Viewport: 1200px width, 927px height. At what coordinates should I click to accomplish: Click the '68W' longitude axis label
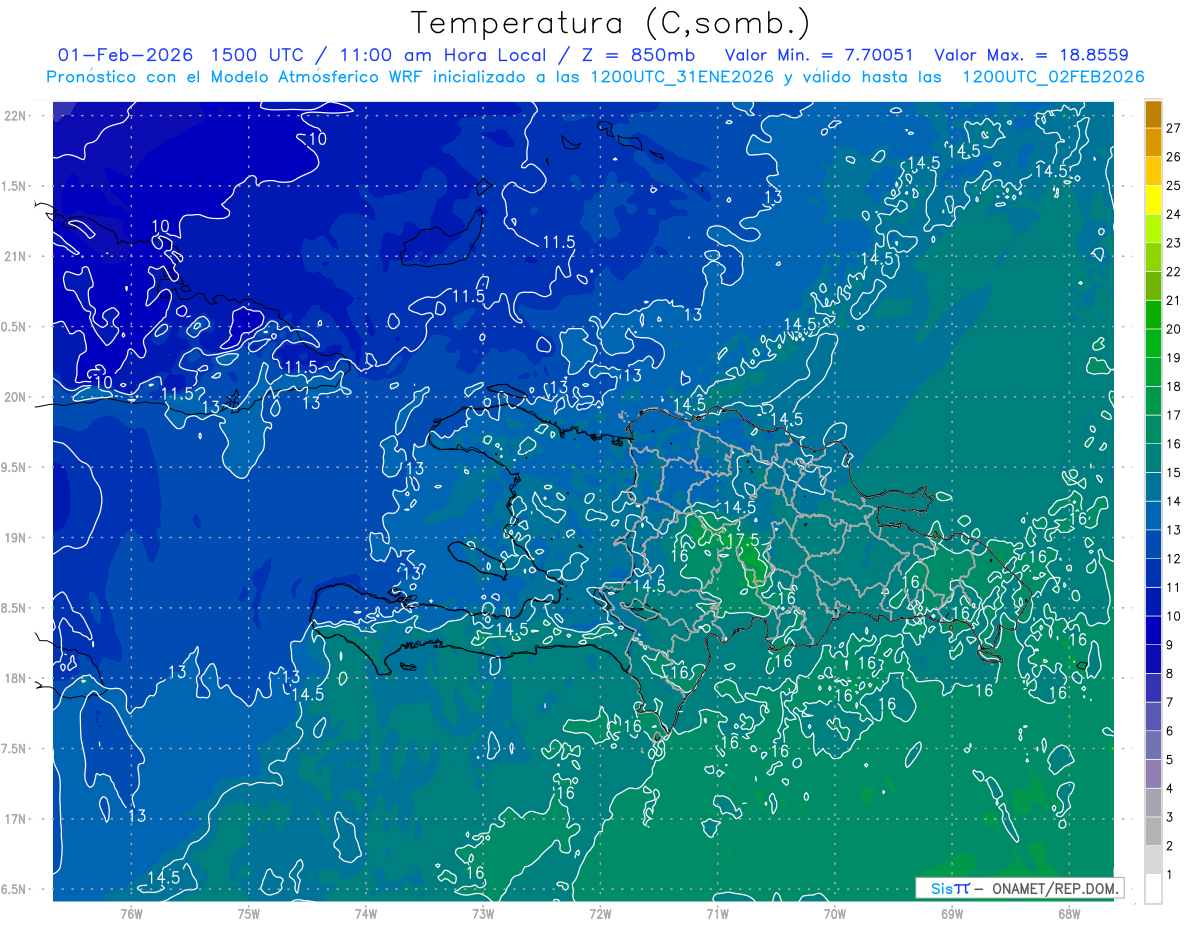click(x=1069, y=913)
